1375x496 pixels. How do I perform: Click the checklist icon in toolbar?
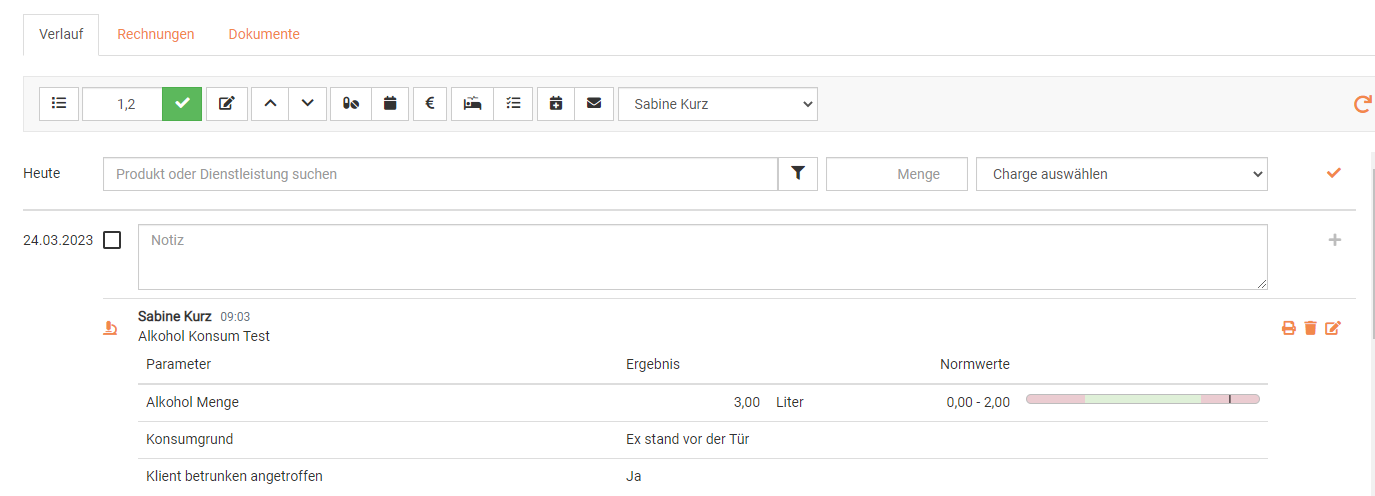pyautogui.click(x=513, y=103)
